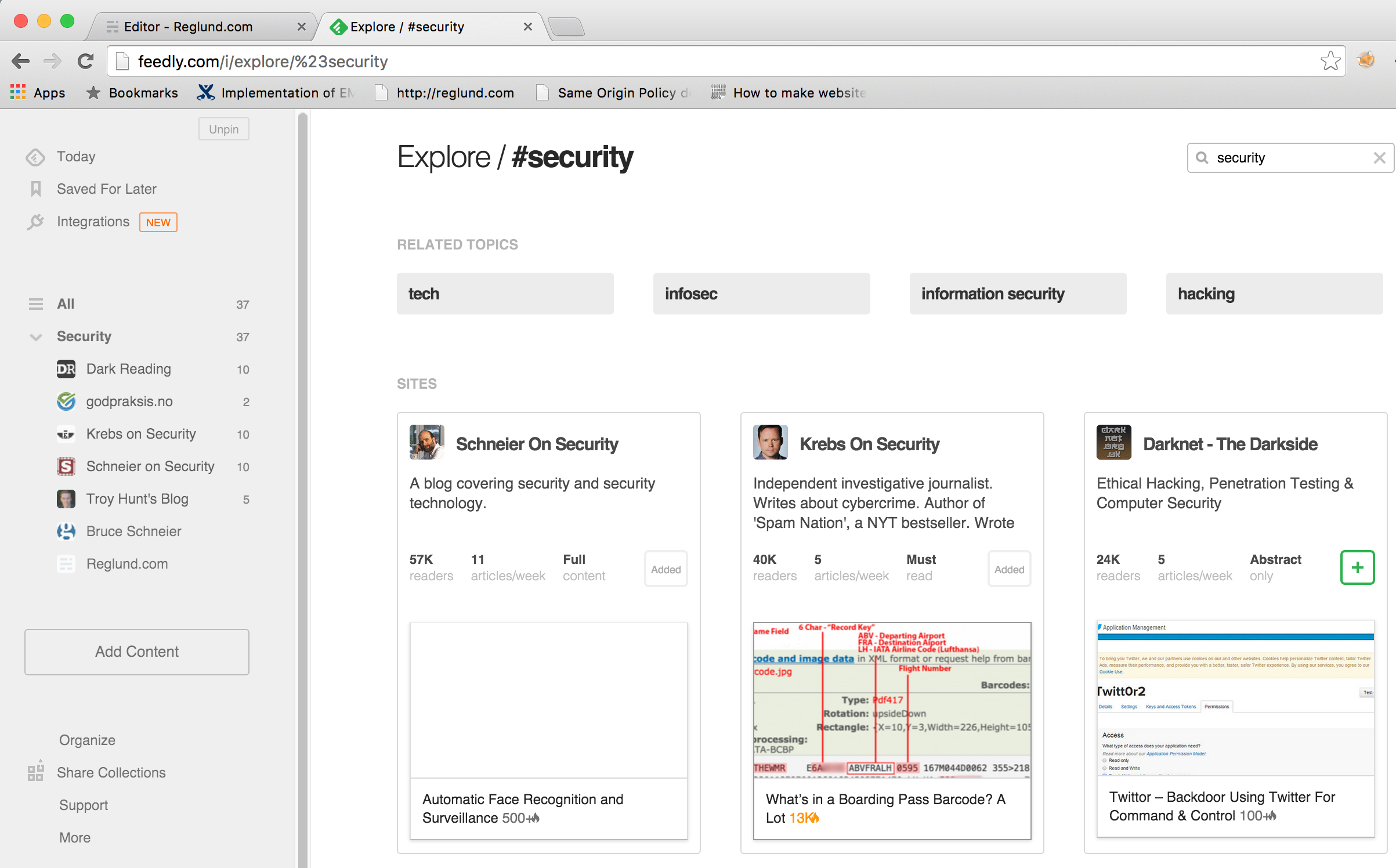The width and height of the screenshot is (1396, 868).
Task: Open the Same Origin Policy bookmark
Action: click(613, 93)
